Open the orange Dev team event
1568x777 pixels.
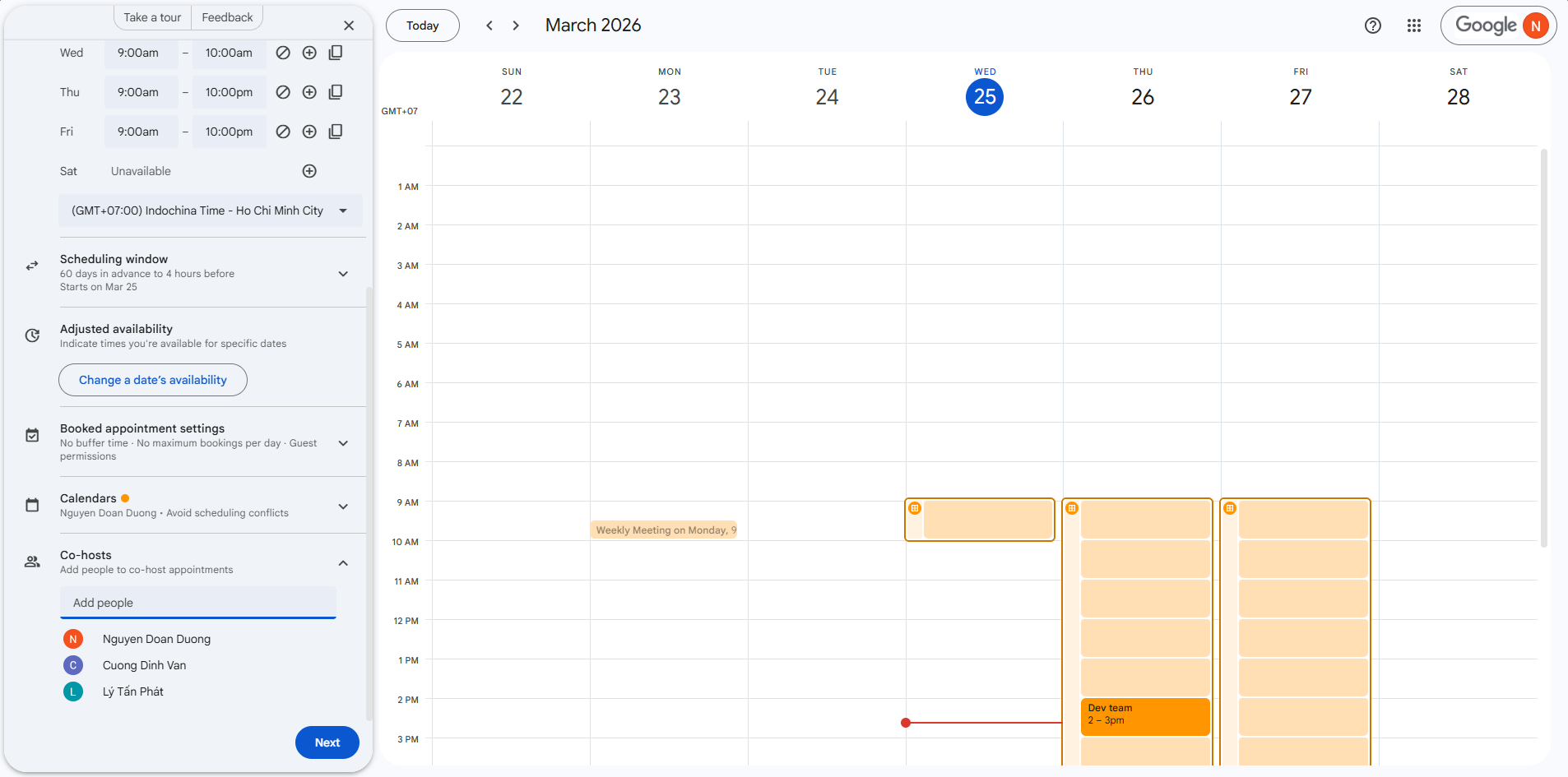[x=1144, y=715]
